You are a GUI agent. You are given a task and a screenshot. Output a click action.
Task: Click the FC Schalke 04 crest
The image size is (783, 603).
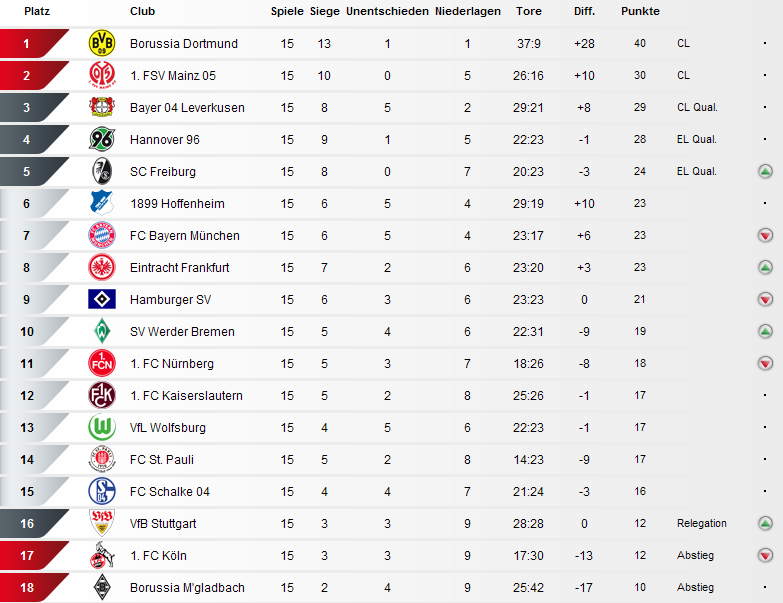(x=102, y=491)
